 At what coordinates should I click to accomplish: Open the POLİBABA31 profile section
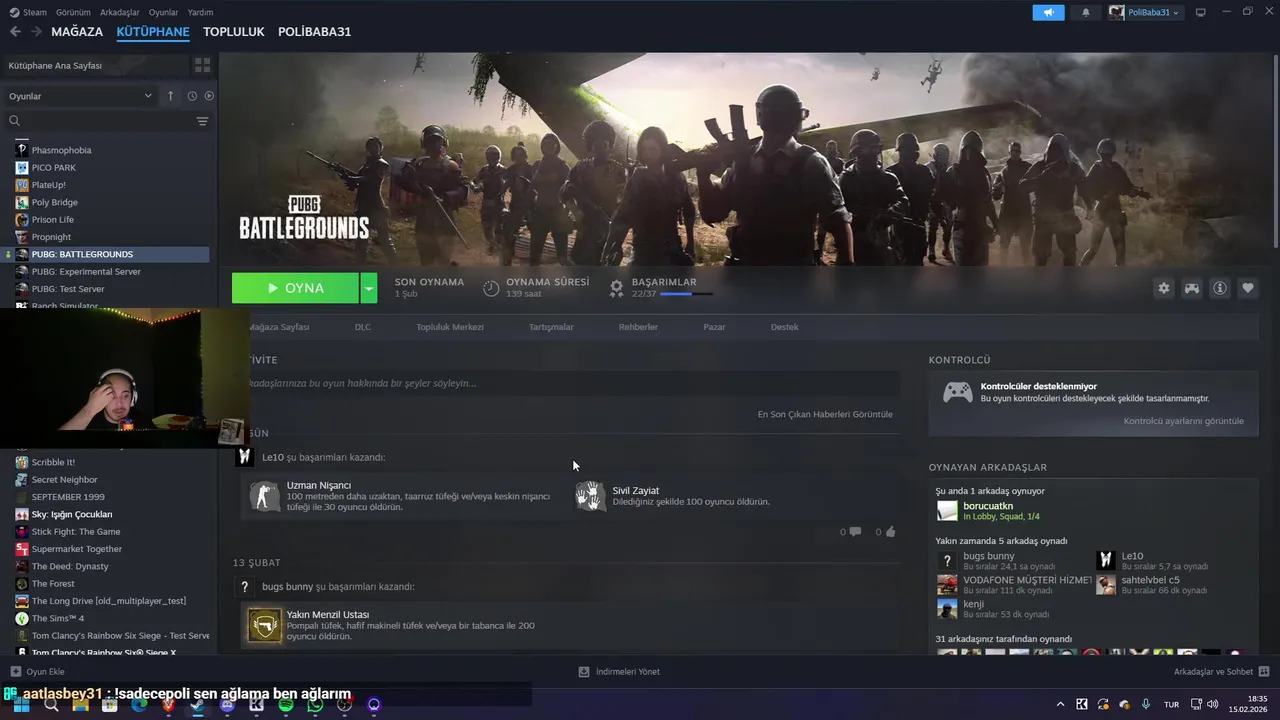(314, 32)
